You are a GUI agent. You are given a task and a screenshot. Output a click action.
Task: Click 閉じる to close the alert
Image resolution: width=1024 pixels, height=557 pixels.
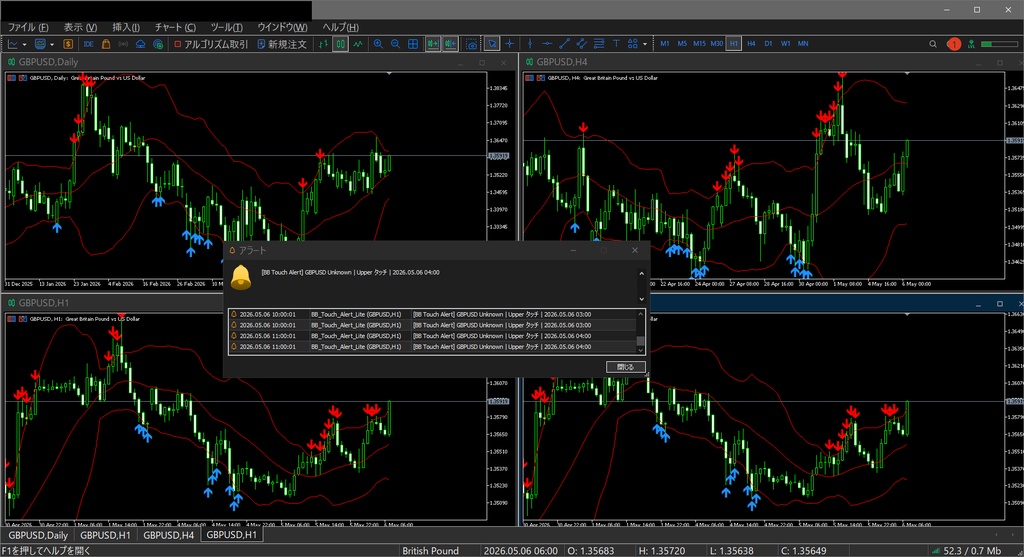[626, 367]
